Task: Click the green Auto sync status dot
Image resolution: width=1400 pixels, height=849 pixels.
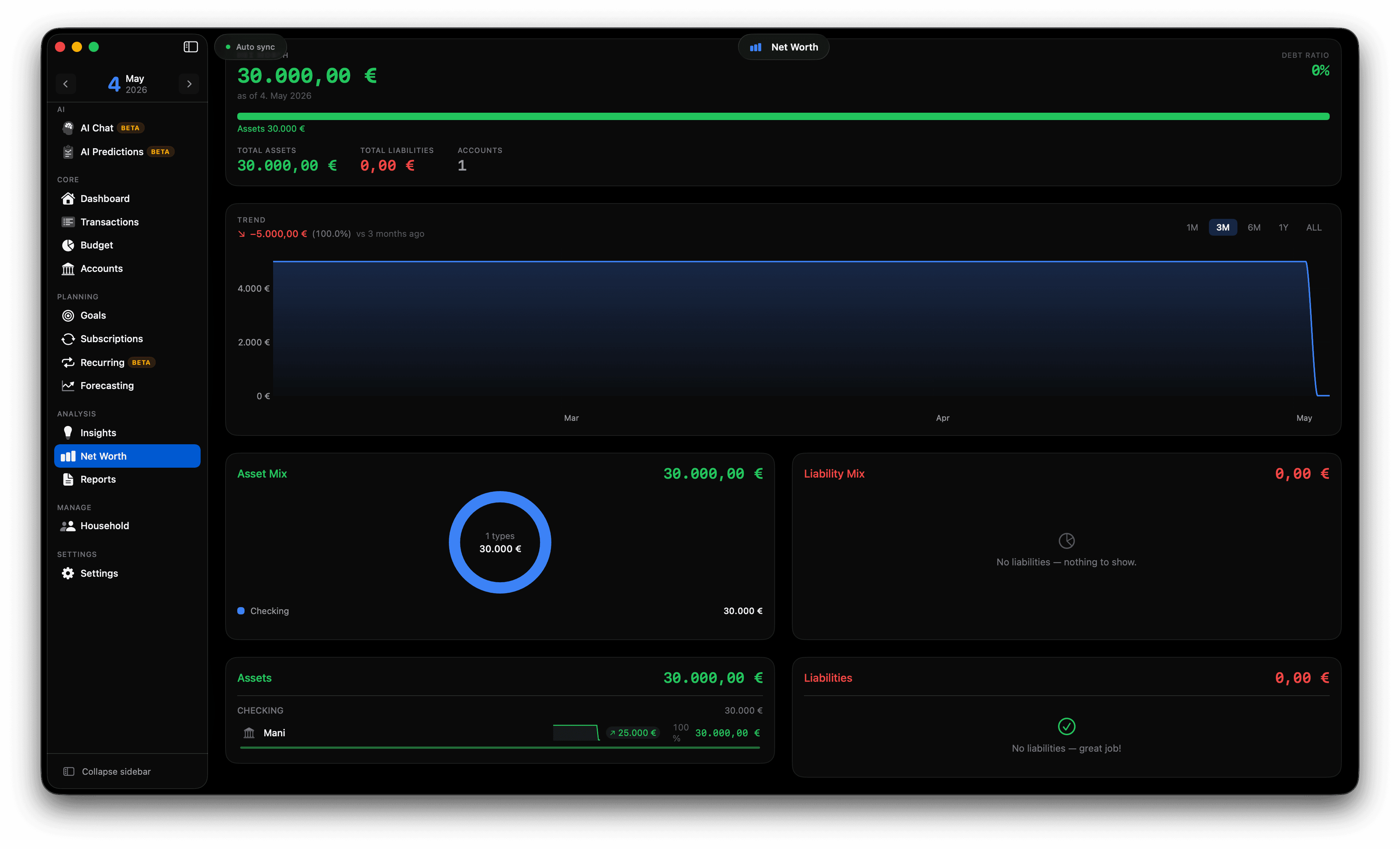Action: [228, 47]
